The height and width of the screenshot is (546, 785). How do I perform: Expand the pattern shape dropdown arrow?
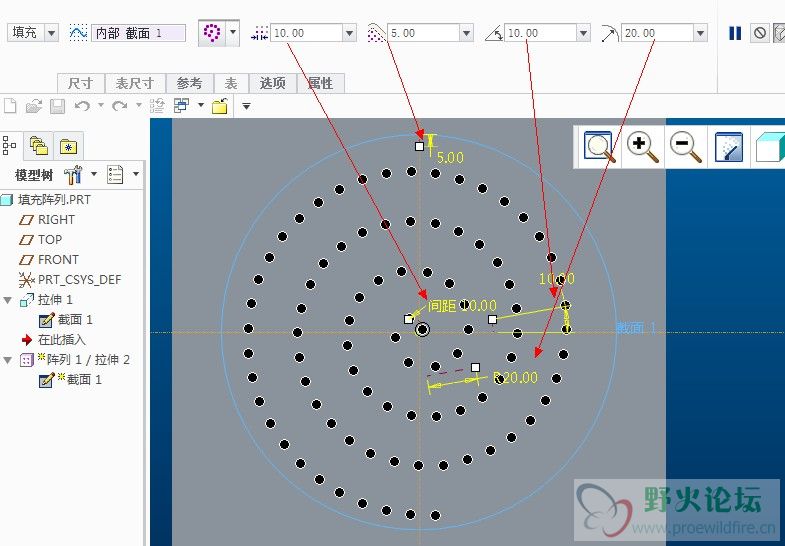[233, 33]
